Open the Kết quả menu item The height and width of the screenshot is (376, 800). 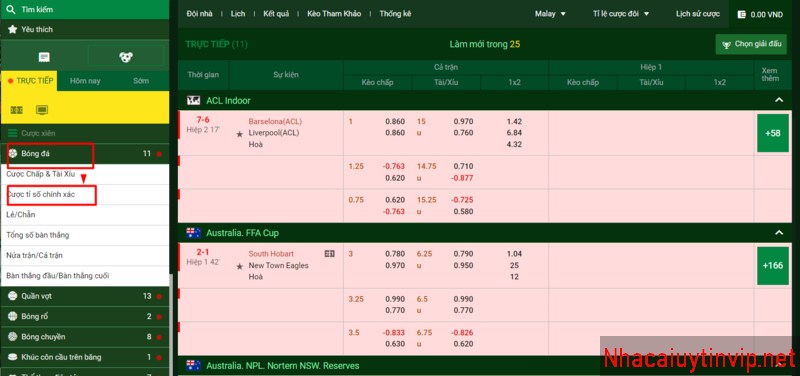coord(276,14)
